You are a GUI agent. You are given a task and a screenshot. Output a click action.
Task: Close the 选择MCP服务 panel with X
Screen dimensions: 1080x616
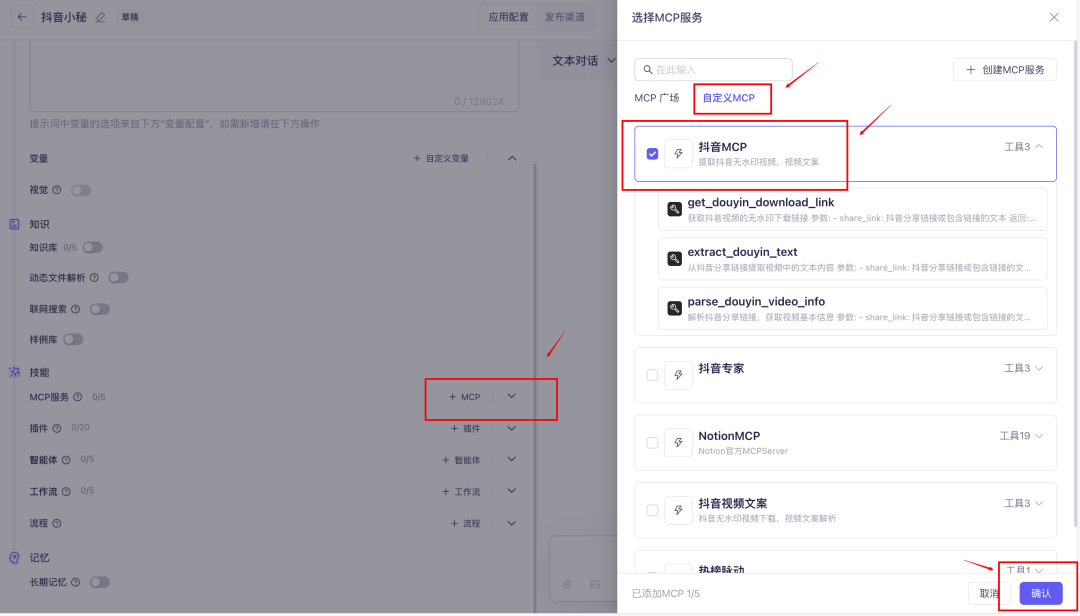point(1054,17)
